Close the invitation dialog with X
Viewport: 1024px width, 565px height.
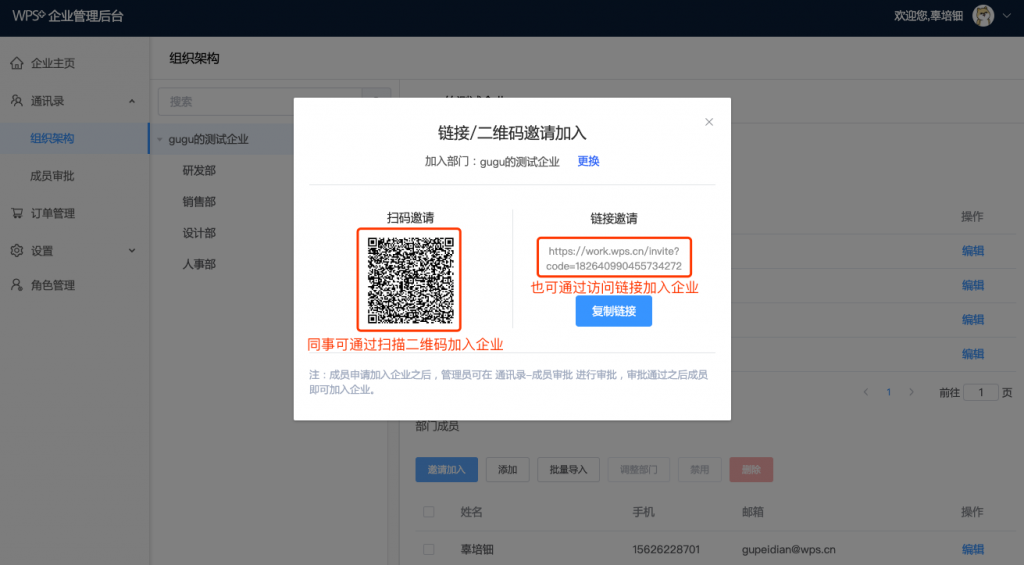pos(709,122)
